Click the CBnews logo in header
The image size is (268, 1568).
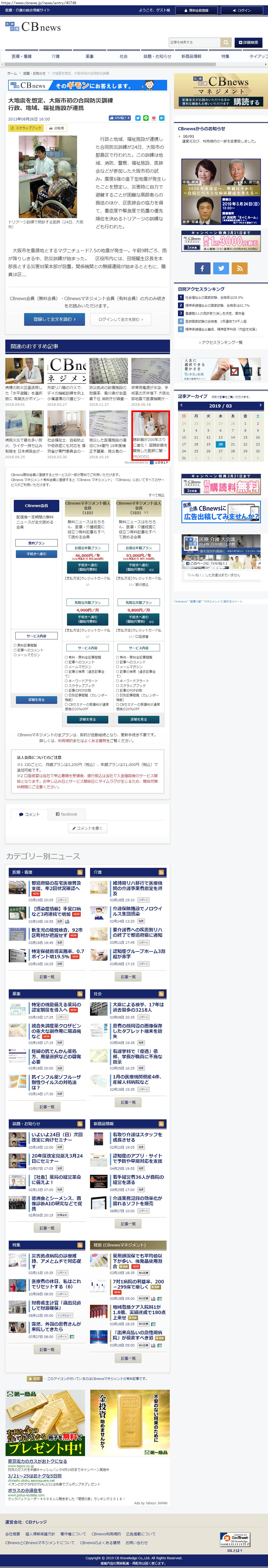(33, 27)
